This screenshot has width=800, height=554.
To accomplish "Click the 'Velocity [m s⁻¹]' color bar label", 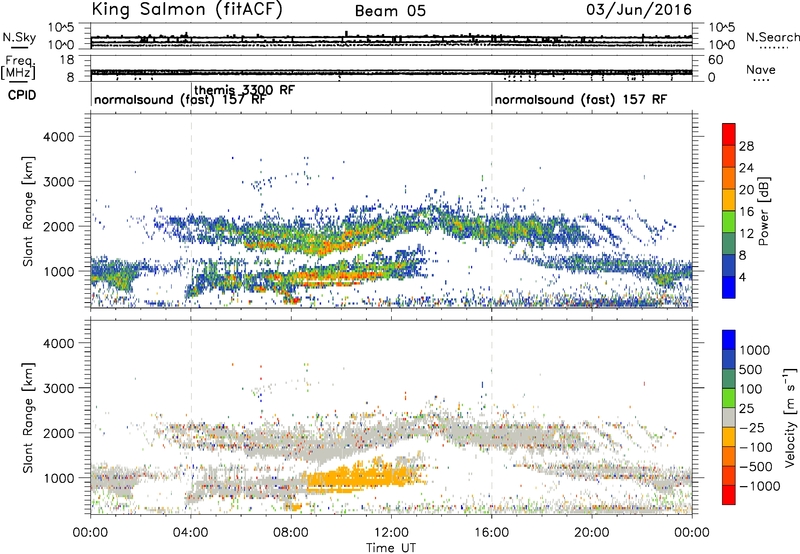I will click(790, 417).
